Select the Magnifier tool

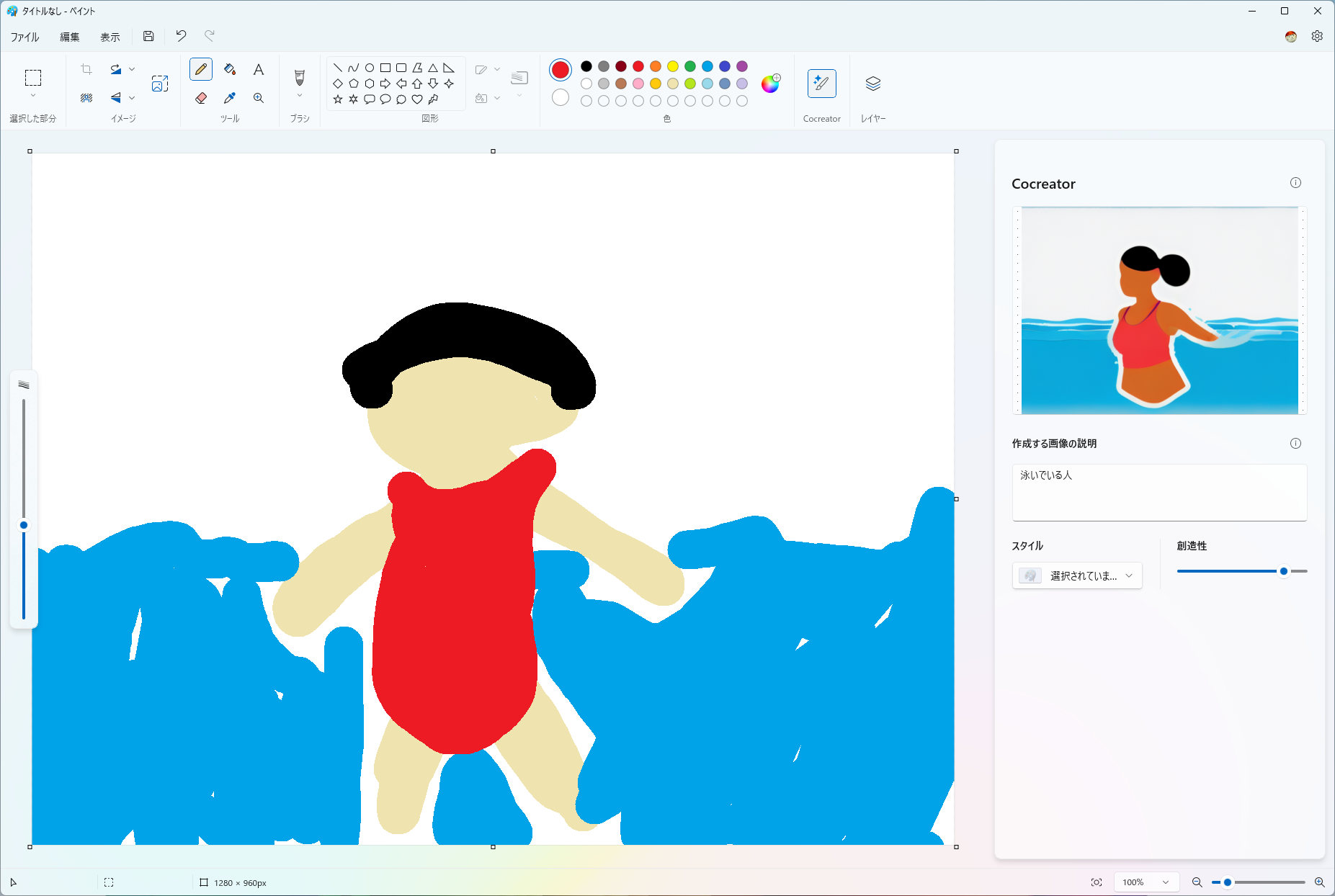coord(259,98)
